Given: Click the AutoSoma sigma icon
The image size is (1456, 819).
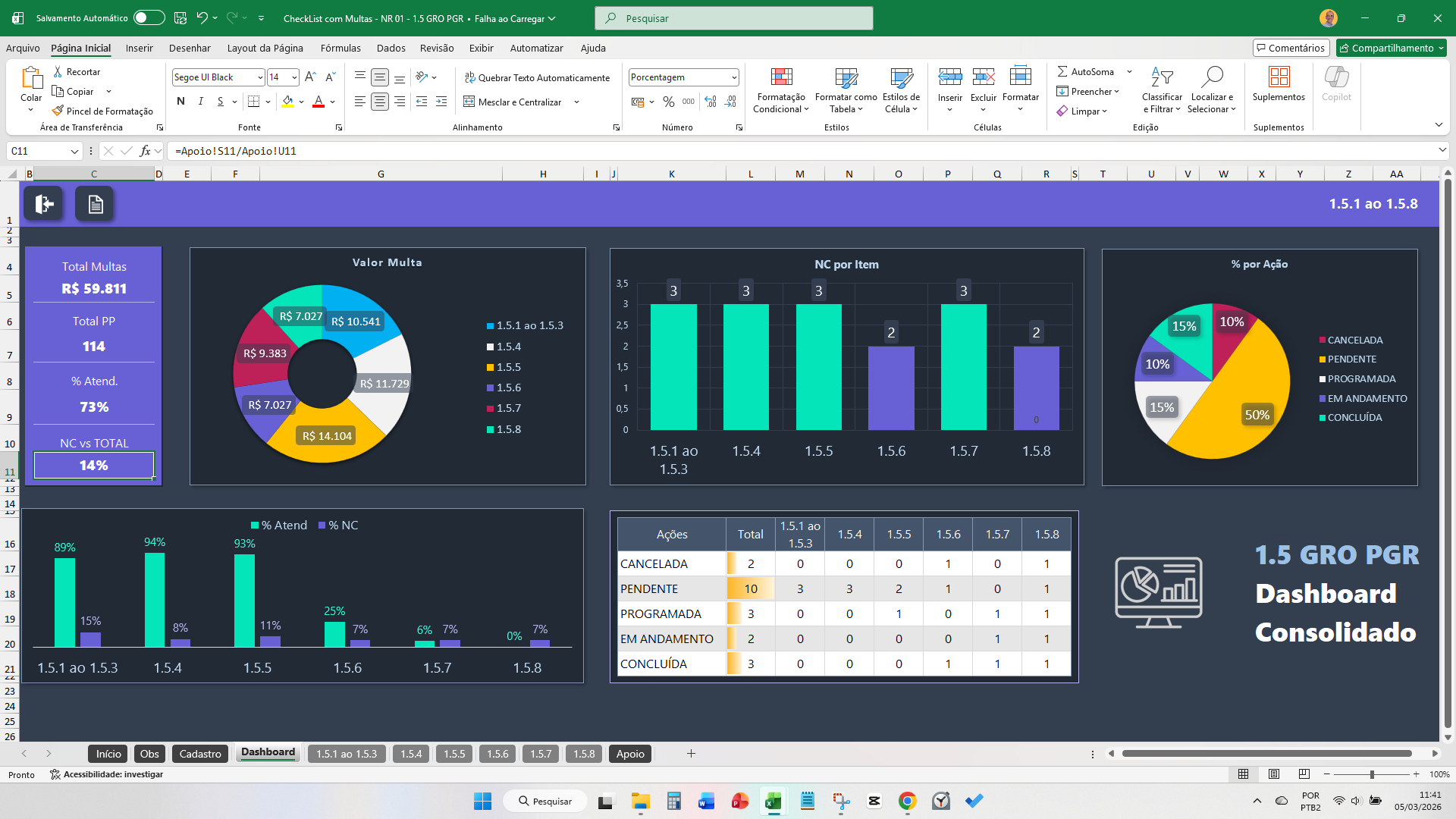Looking at the screenshot, I should point(1062,71).
